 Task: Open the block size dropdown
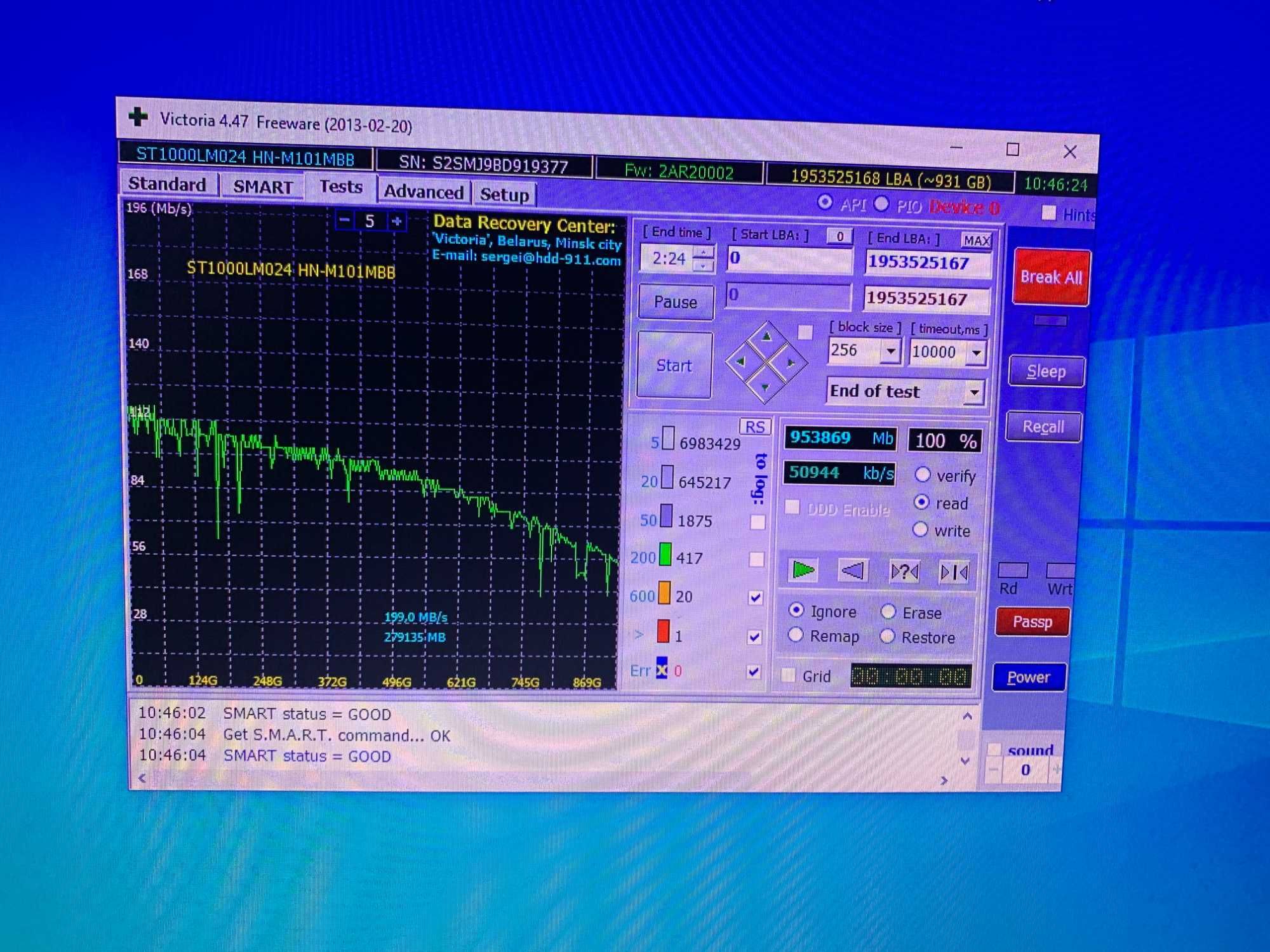pos(891,351)
